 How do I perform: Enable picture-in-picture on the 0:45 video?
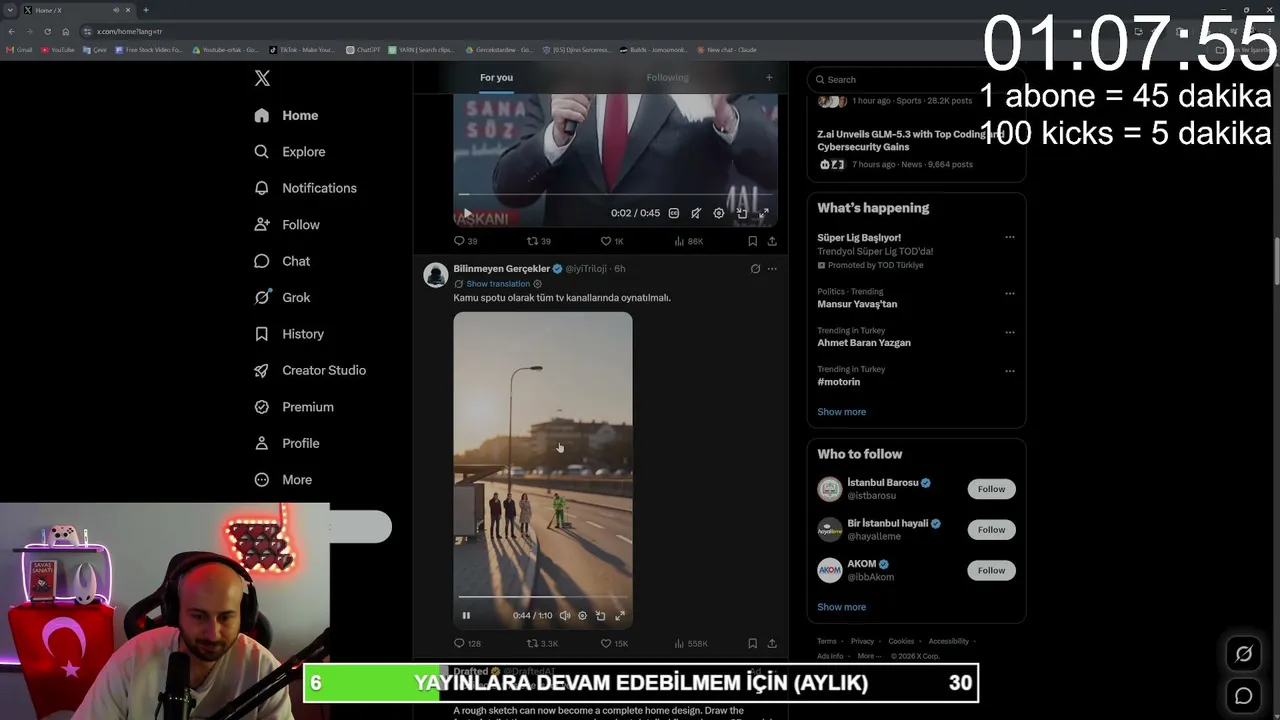click(742, 213)
